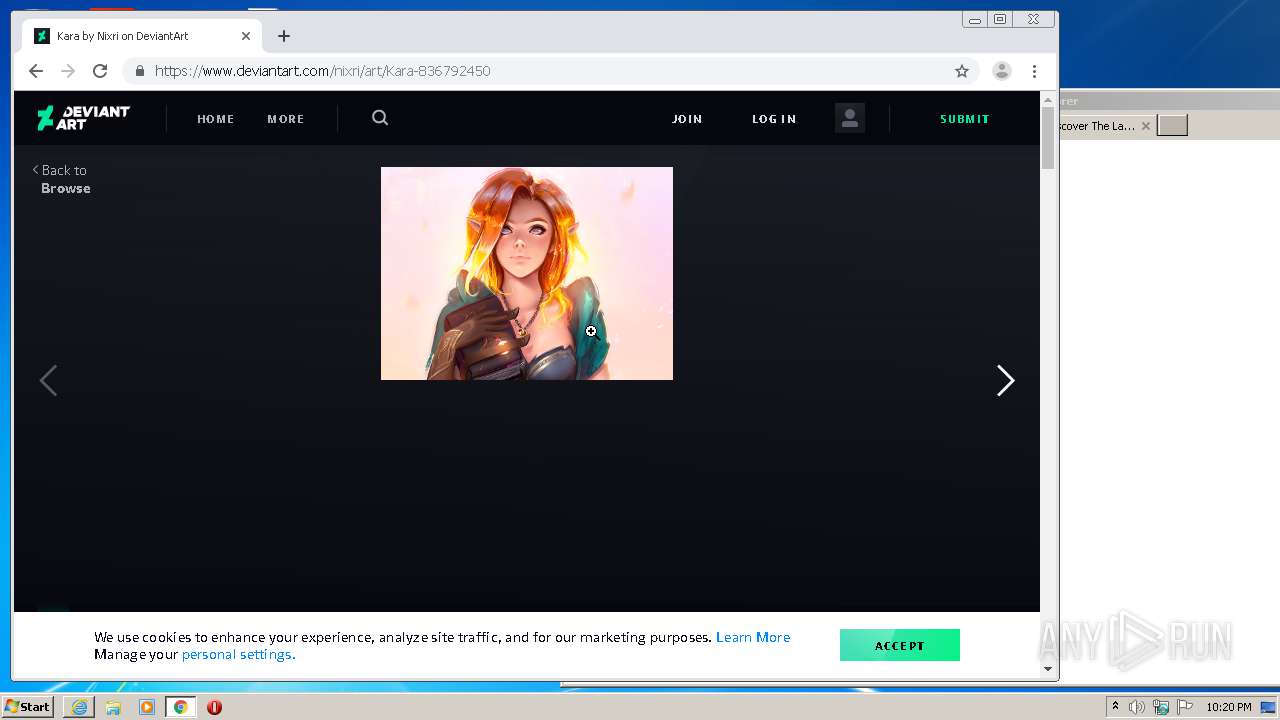
Task: Click the volume icon in system tray
Action: pos(1137,707)
